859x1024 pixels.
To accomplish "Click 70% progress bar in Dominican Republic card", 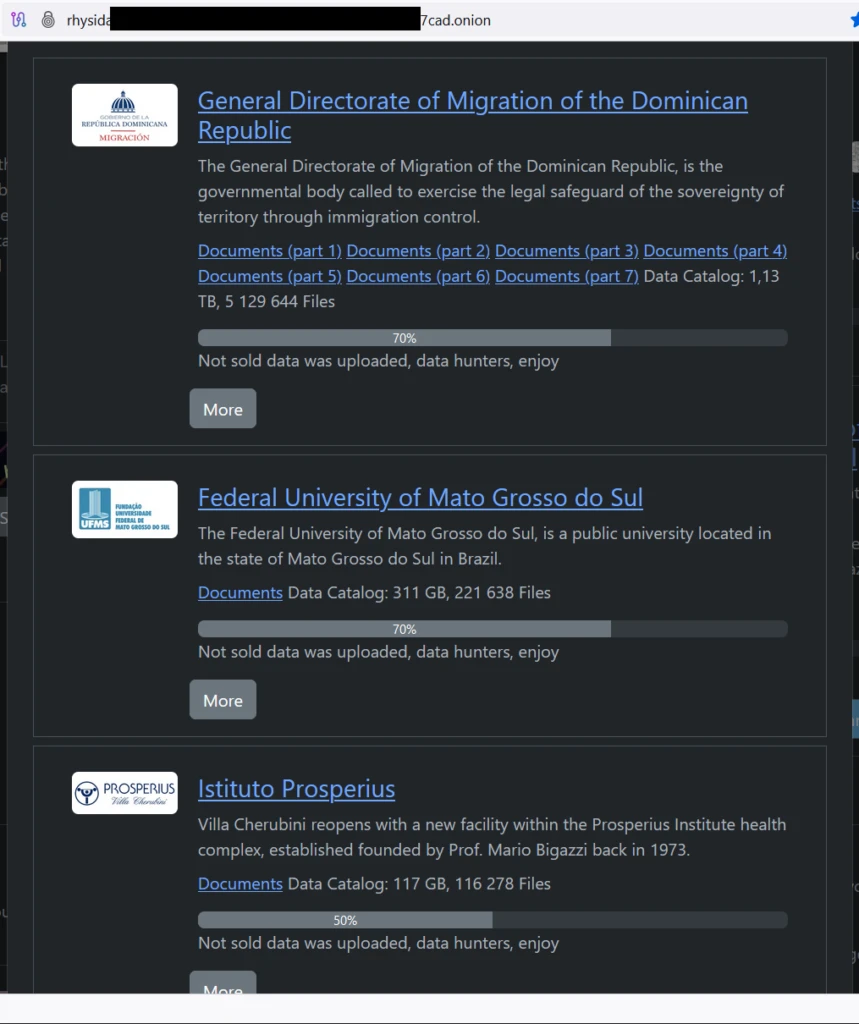I will [493, 338].
